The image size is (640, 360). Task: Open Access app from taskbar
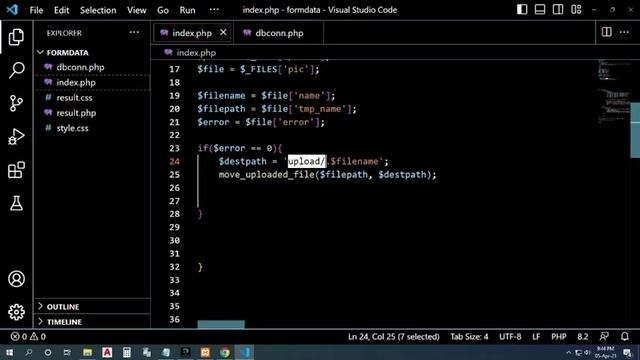pyautogui.click(x=107, y=352)
